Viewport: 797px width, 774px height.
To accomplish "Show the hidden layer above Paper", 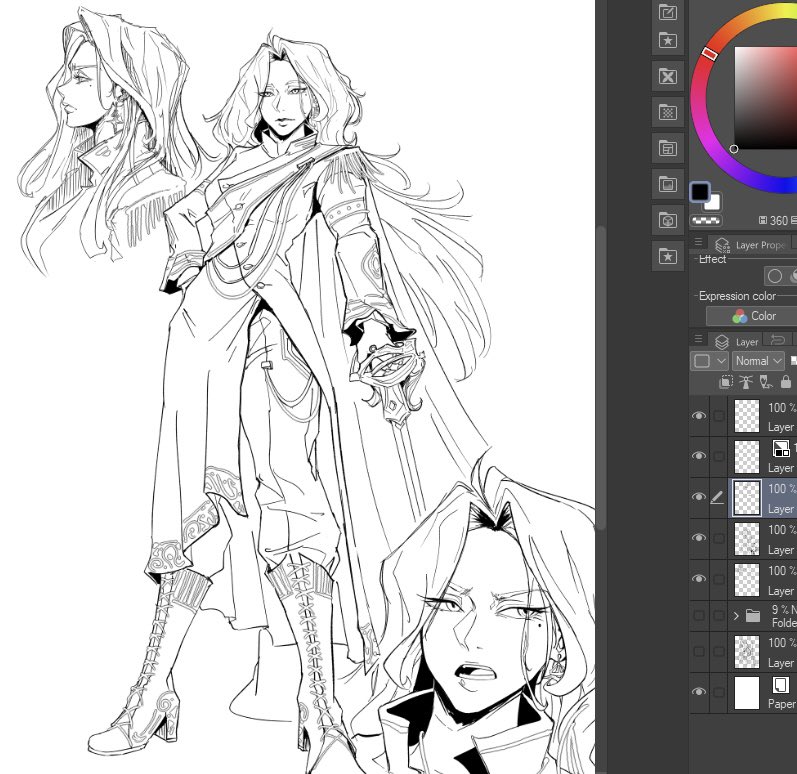I will pos(699,651).
